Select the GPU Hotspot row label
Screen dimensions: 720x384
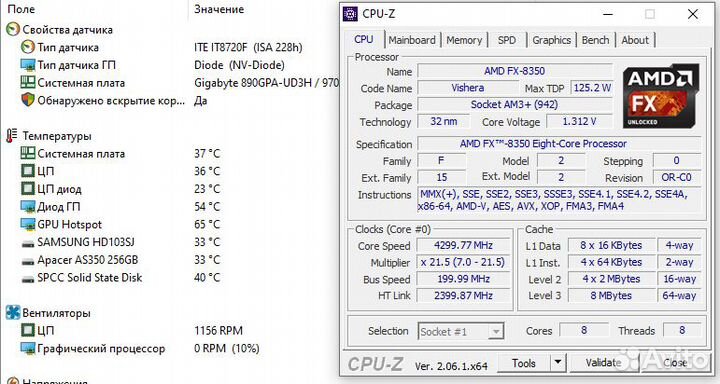pos(70,225)
